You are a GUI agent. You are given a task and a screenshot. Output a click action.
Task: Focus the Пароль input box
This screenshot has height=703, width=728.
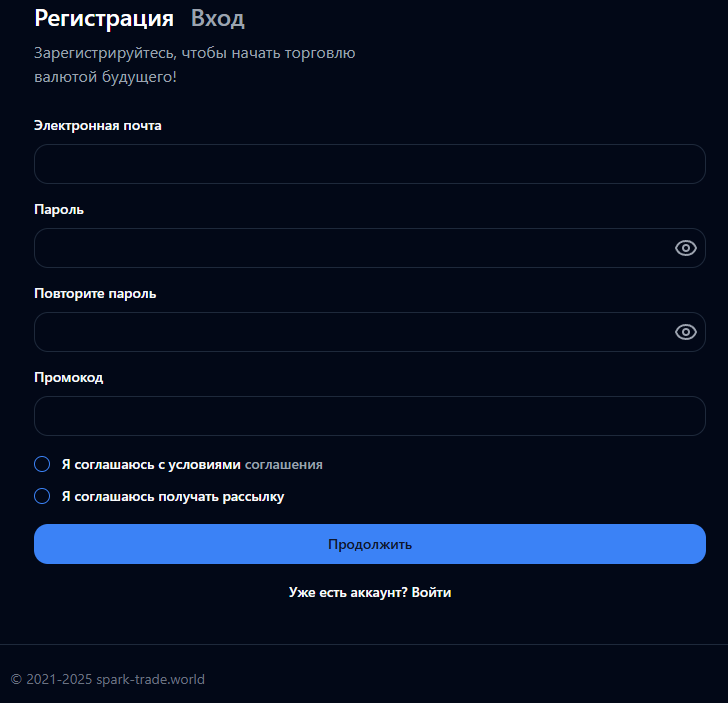350,248
